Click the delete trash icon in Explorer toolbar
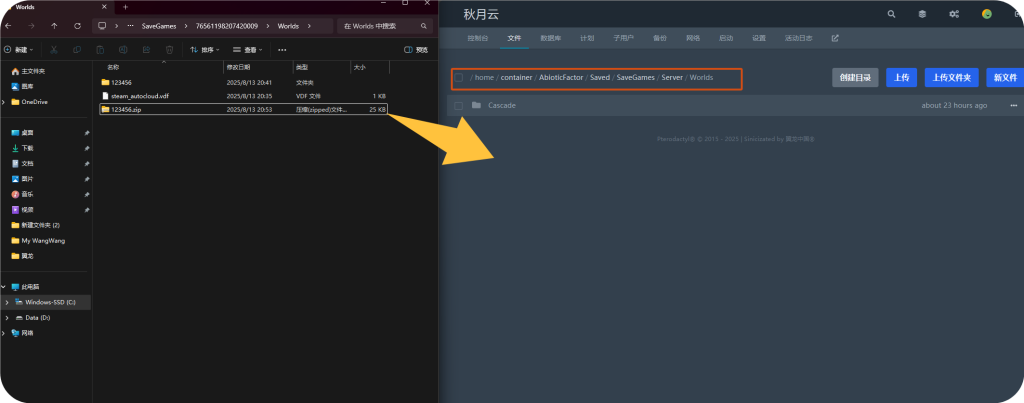This screenshot has width=1024, height=403. [168, 49]
